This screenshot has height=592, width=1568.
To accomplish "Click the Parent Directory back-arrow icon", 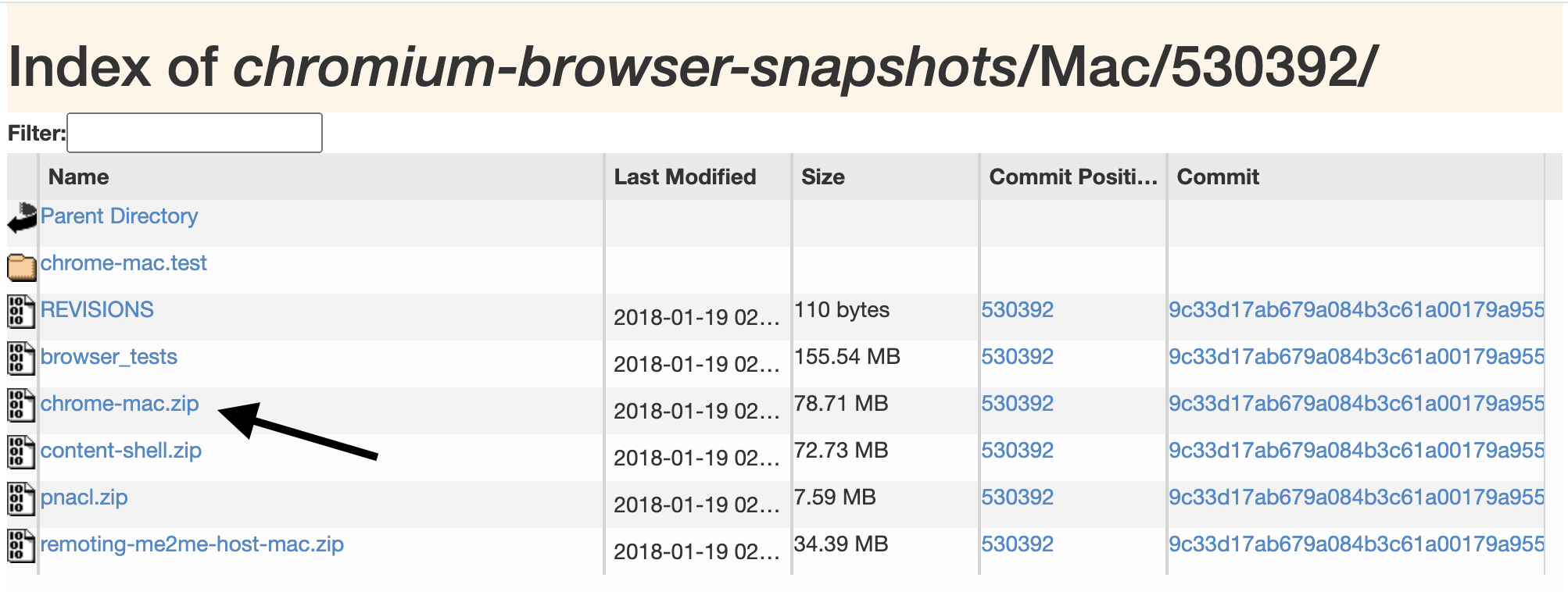I will 22,218.
